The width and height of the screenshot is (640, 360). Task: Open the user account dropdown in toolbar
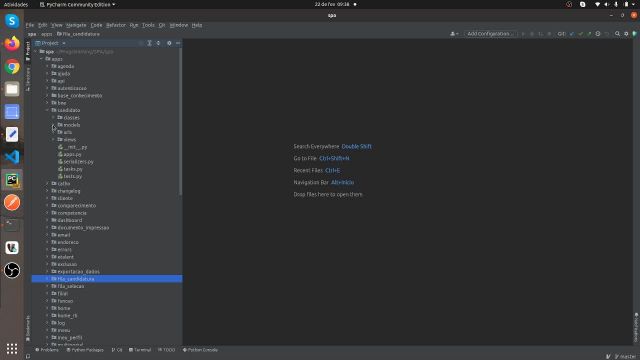[x=454, y=34]
